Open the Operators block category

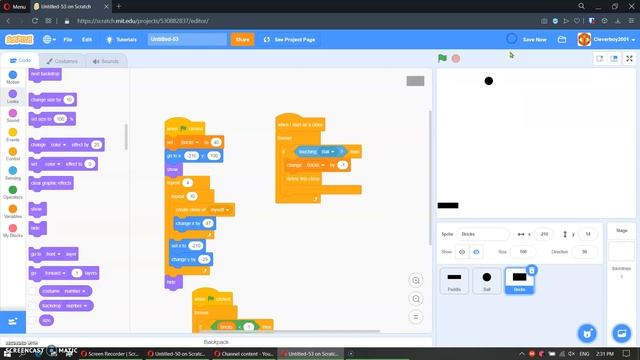(x=13, y=192)
